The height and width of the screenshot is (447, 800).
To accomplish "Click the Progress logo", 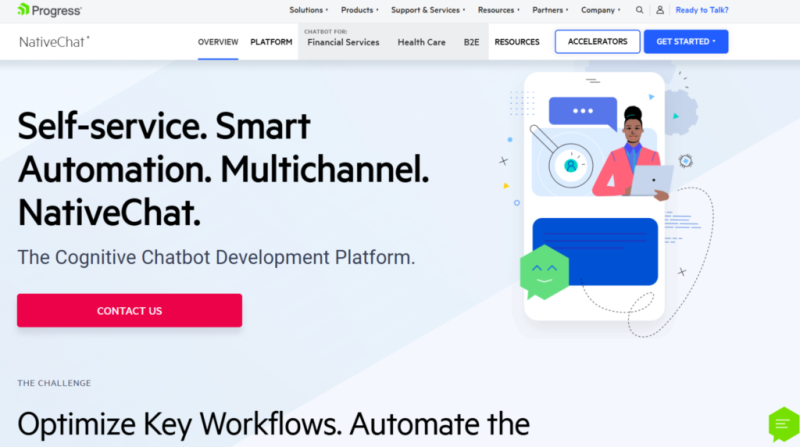I will (x=49, y=10).
